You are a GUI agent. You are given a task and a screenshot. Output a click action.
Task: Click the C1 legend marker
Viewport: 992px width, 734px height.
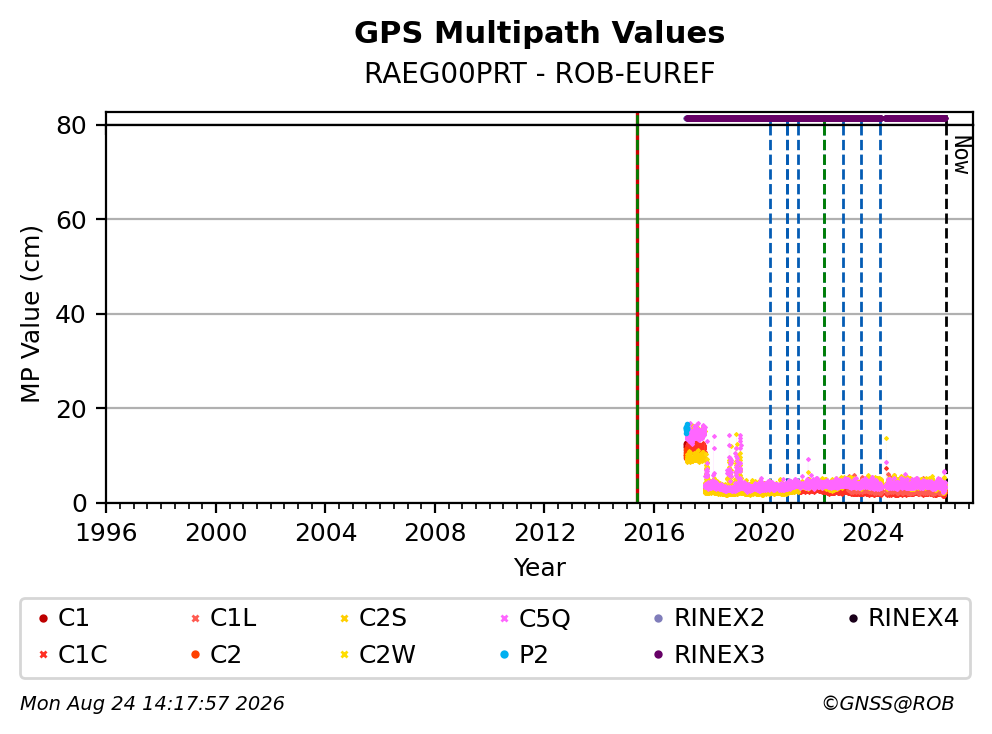pos(43,618)
